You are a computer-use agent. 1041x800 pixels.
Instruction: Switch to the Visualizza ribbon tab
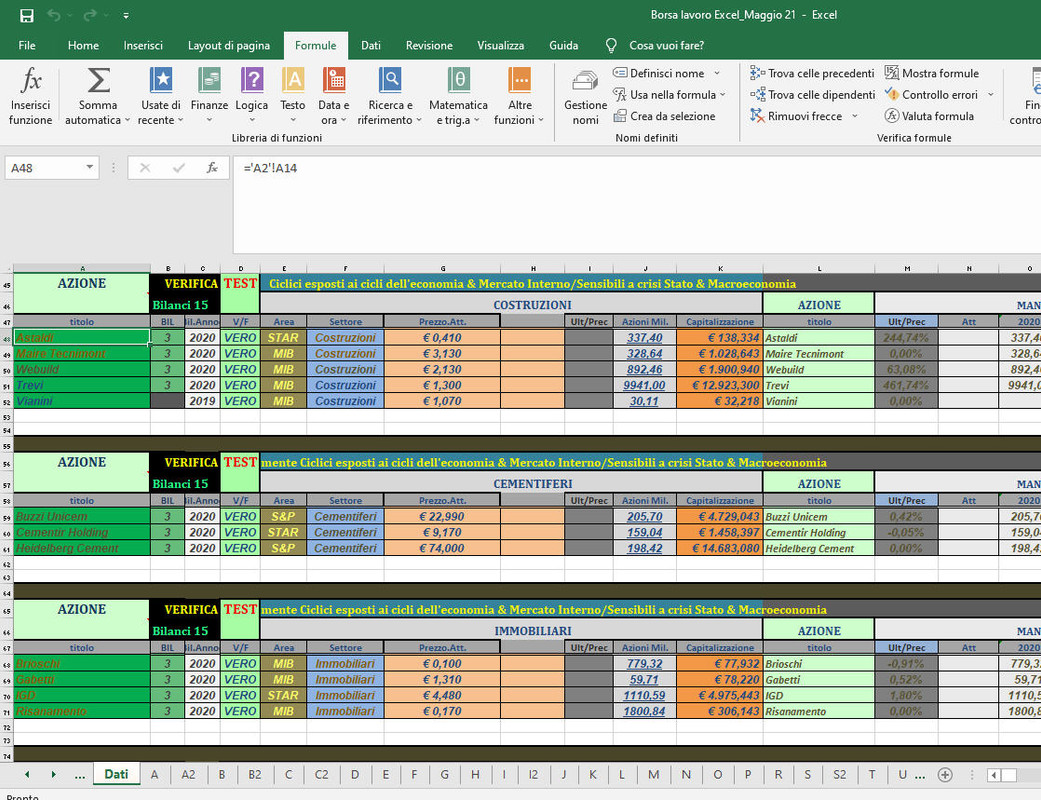(501, 45)
